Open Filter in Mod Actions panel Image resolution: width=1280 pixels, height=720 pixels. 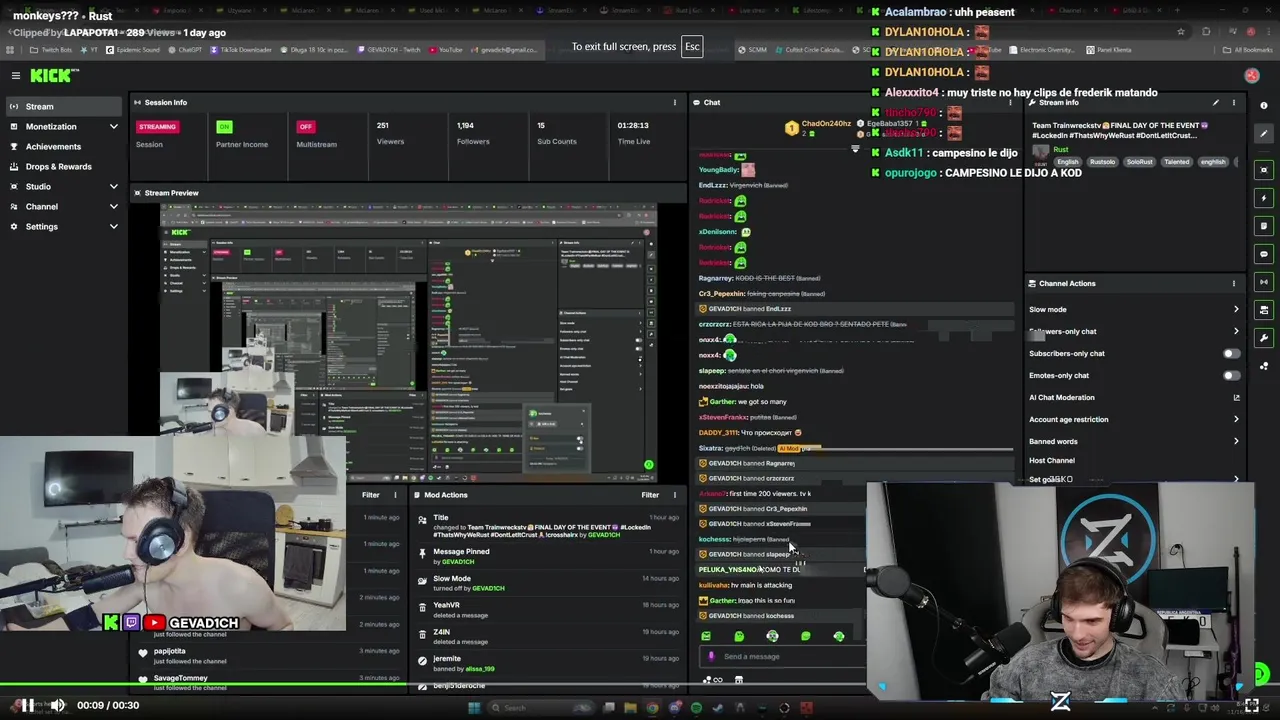[x=650, y=494]
